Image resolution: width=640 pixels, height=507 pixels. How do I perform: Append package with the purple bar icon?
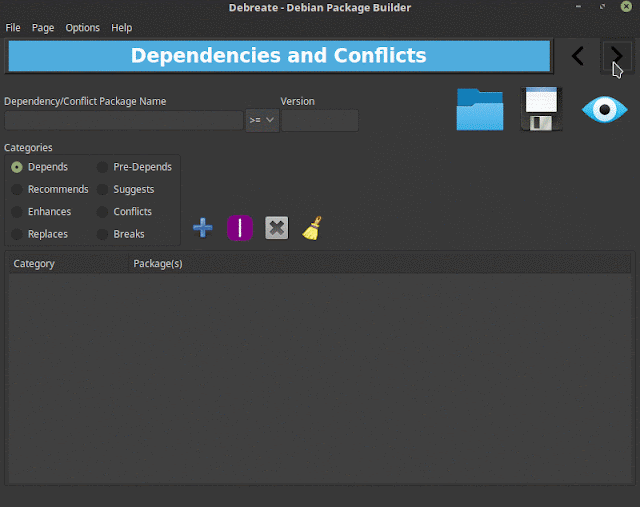point(240,227)
